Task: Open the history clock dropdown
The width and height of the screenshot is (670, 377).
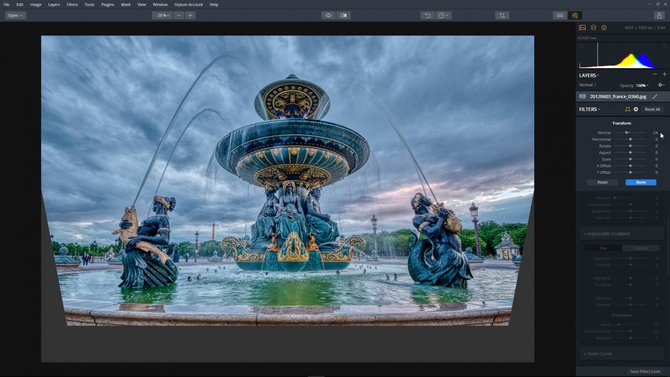Action: click(x=443, y=15)
